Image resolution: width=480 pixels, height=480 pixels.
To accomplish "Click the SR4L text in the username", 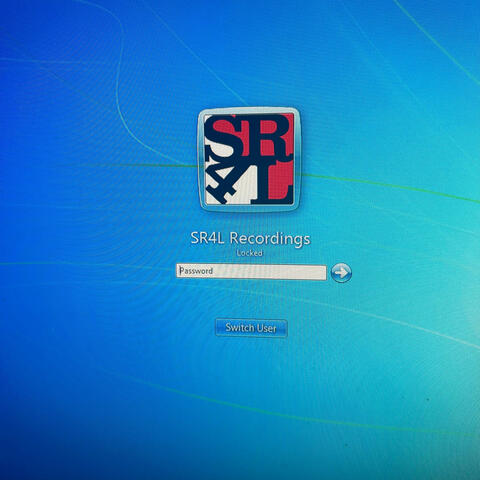I will point(207,238).
